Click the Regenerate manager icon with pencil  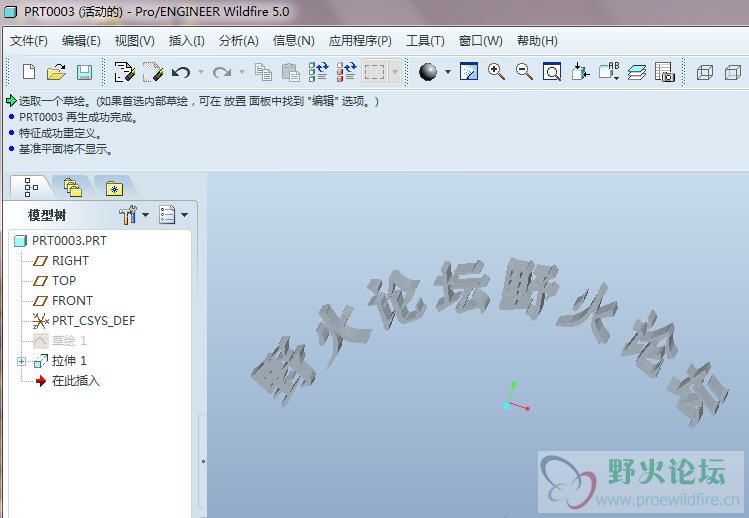pyautogui.click(x=153, y=72)
